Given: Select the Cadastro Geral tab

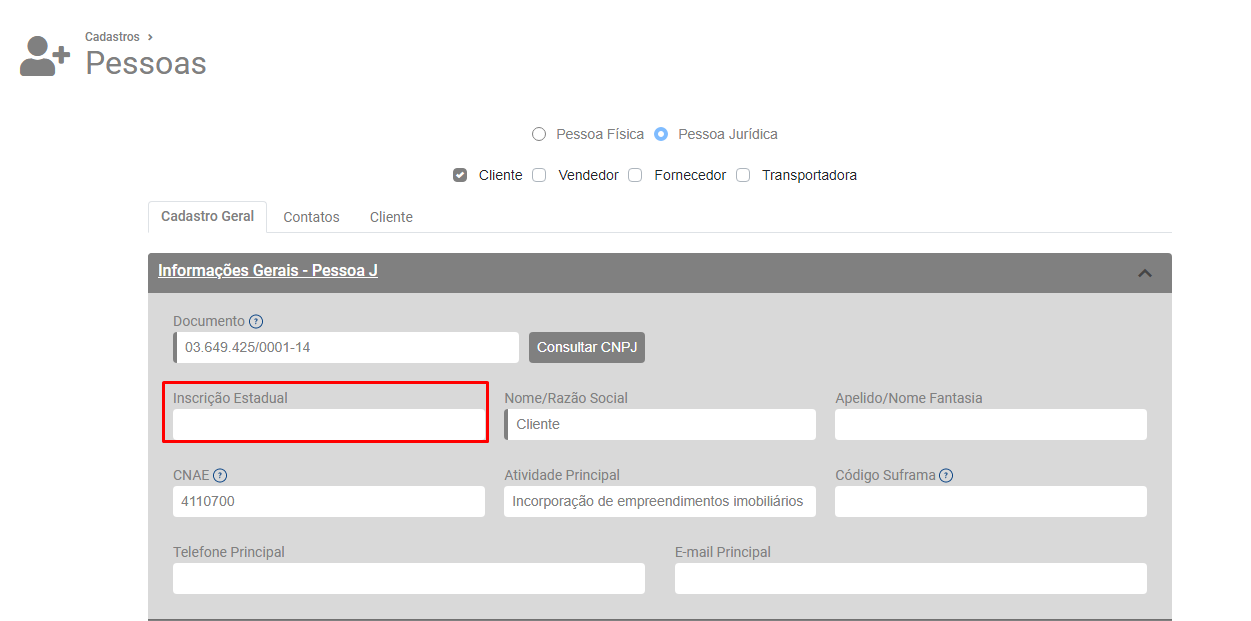Looking at the screenshot, I should [x=207, y=216].
